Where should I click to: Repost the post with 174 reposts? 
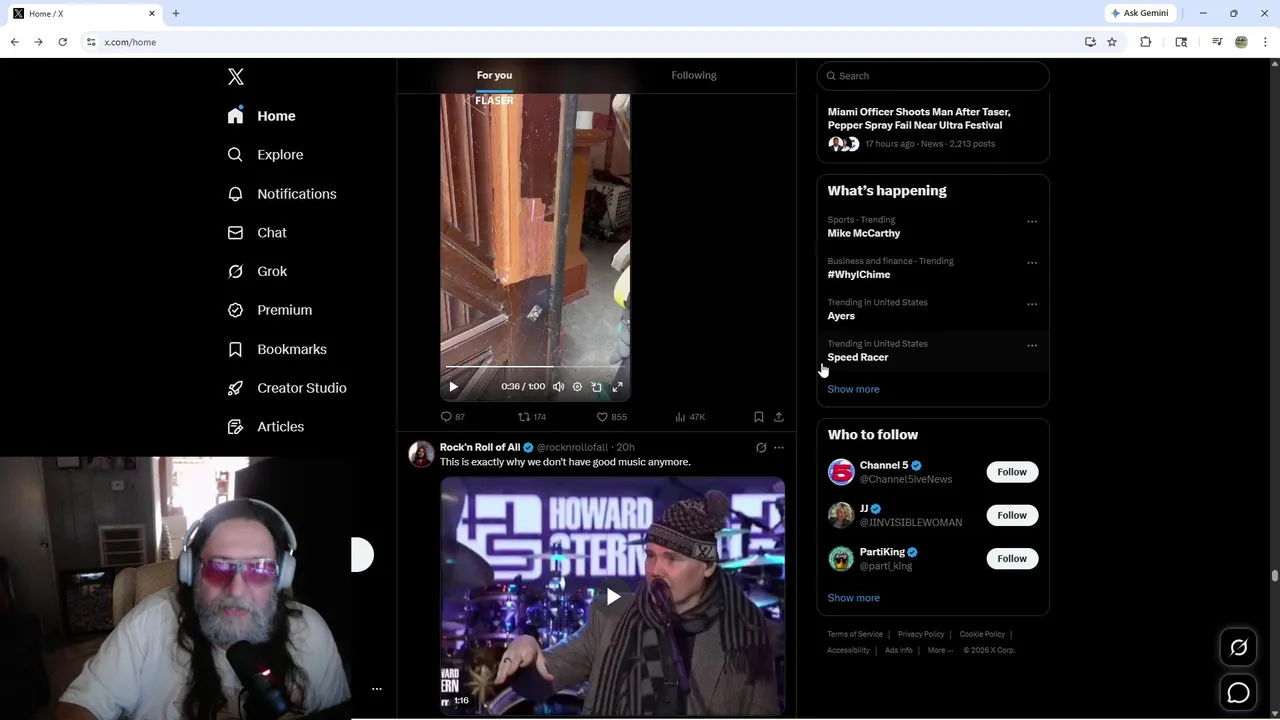click(532, 417)
